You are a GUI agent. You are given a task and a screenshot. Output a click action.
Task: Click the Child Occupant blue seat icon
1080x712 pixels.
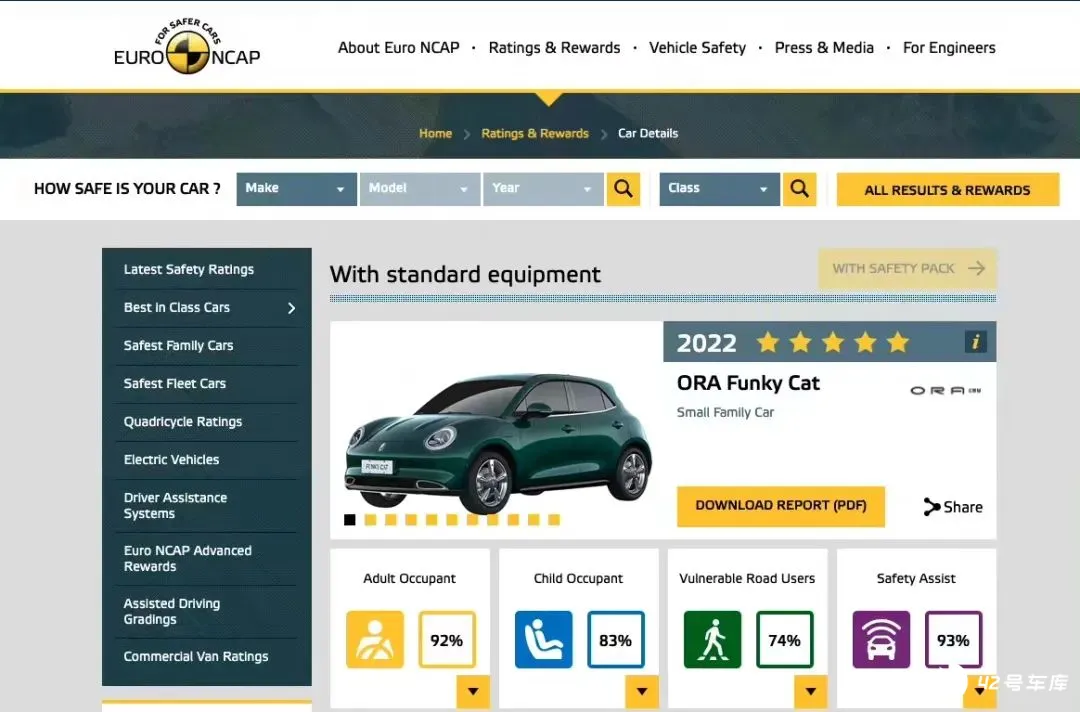(x=543, y=640)
